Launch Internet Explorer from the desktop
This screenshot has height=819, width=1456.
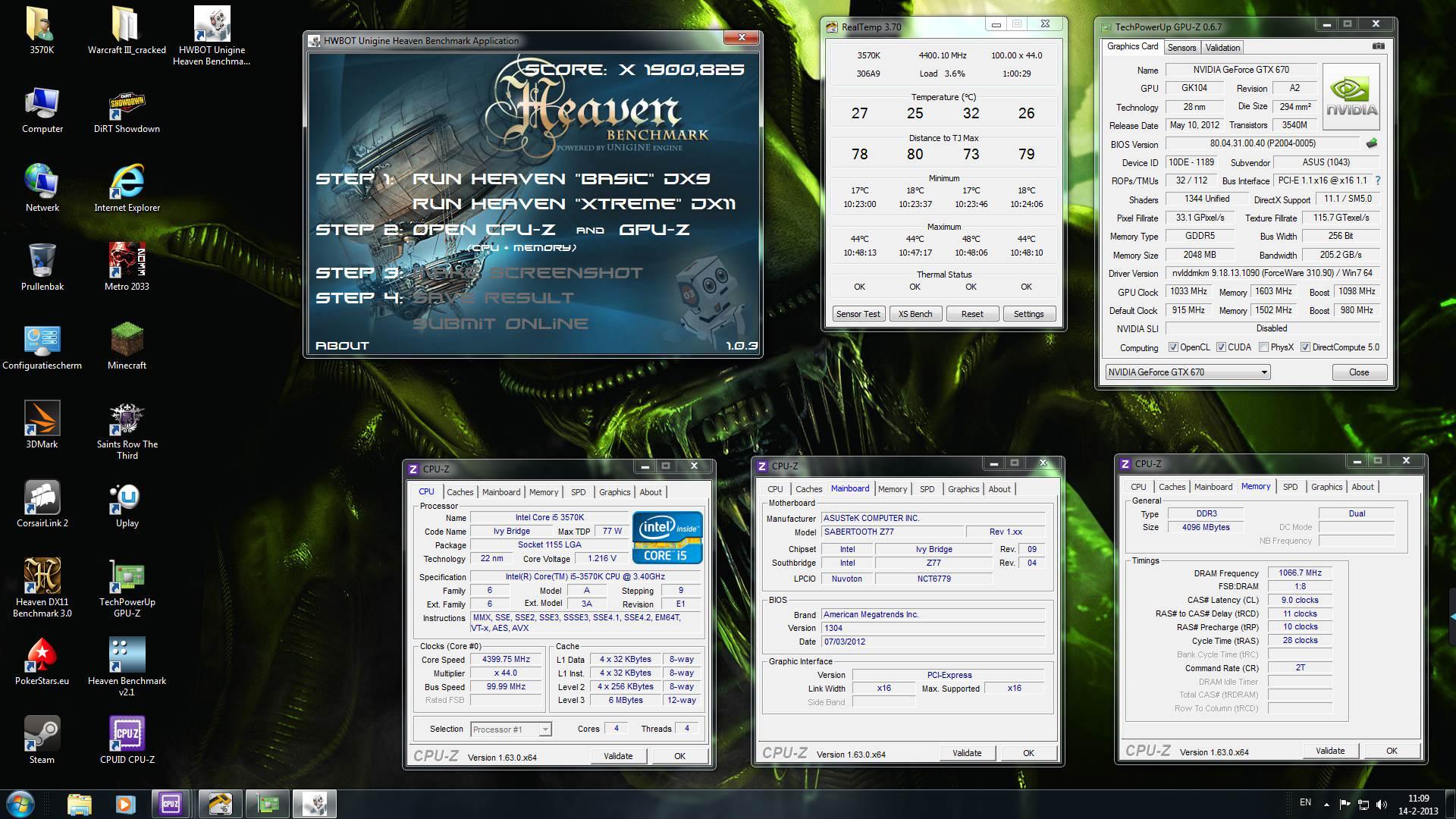click(127, 189)
